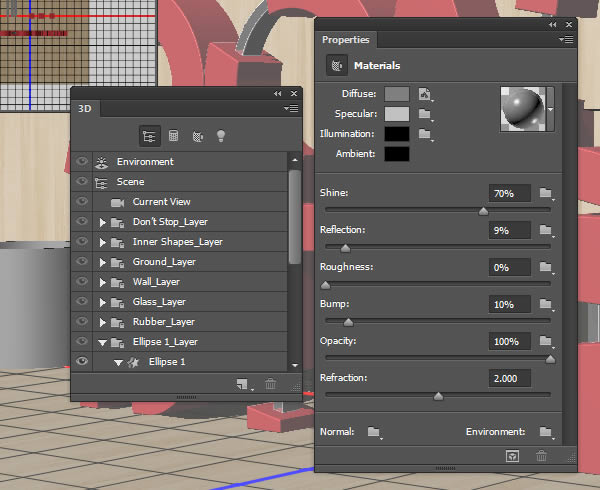600x490 pixels.
Task: Hide the Don't Stop_Layer
Action: tap(82, 221)
